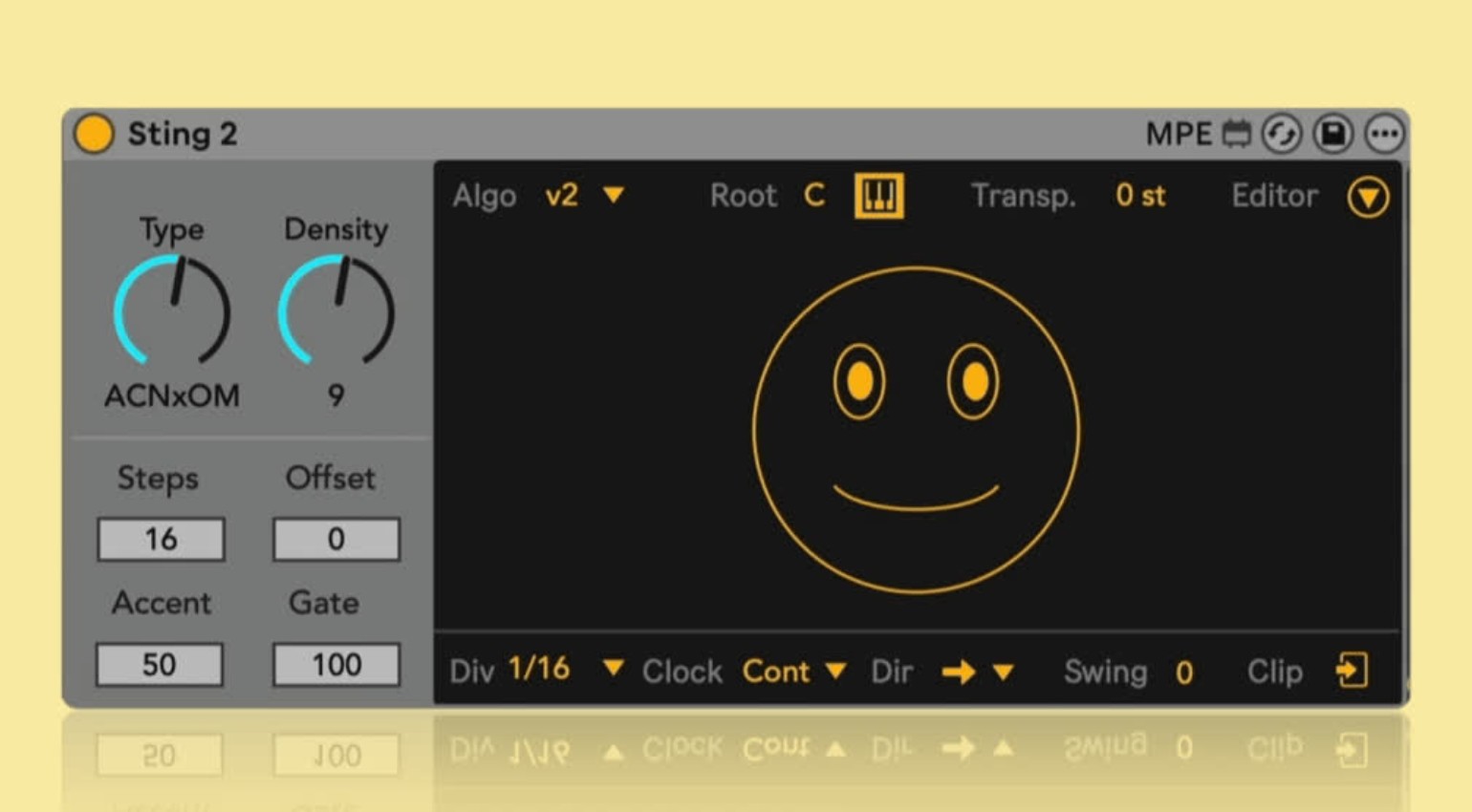Click the Clip label

1275,672
